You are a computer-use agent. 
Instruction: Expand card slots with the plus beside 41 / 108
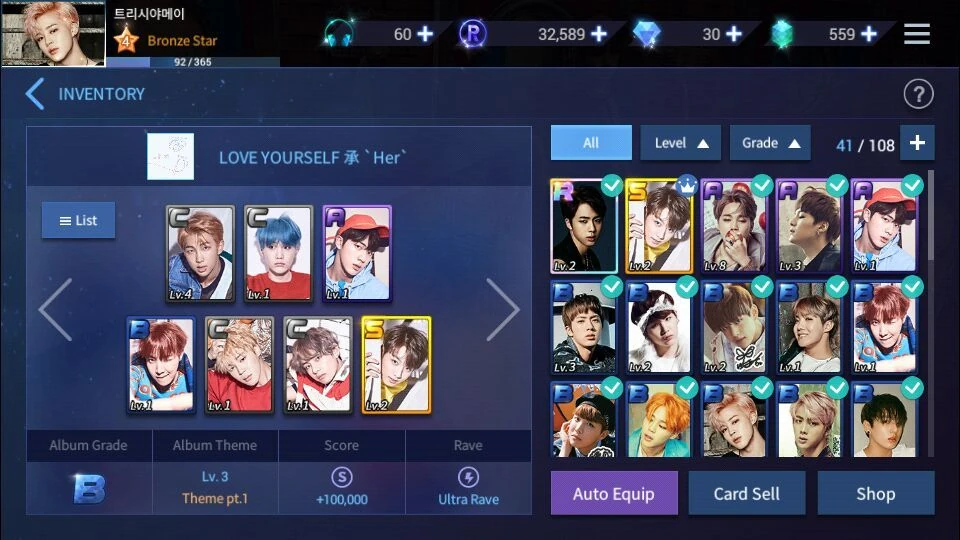(917, 143)
